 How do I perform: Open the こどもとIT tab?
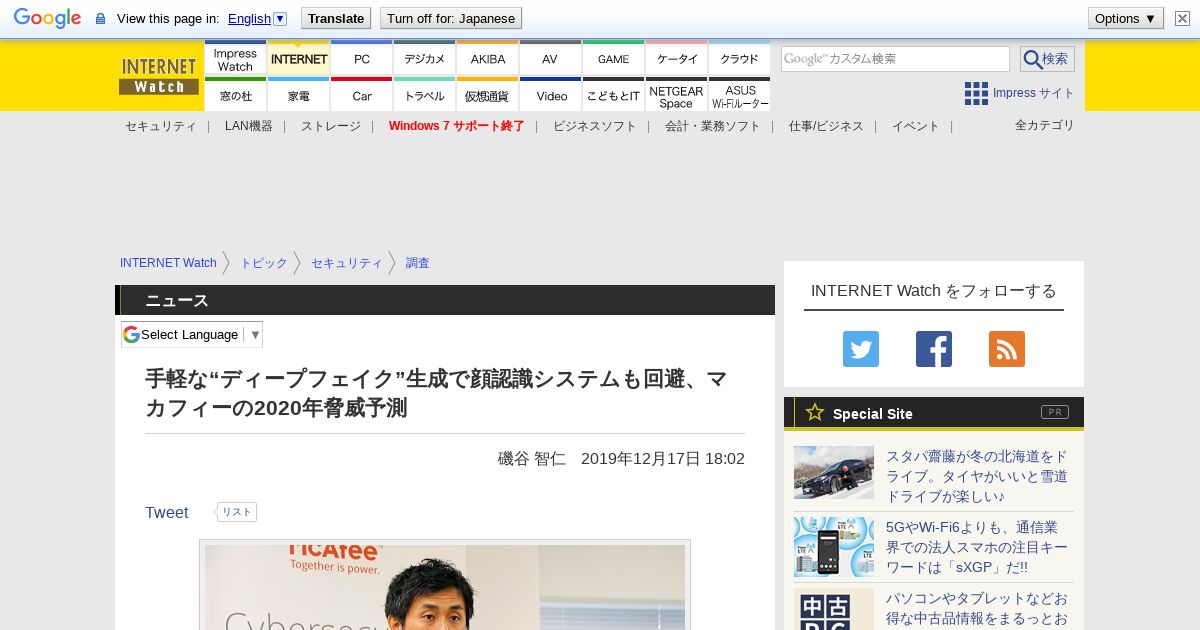(x=613, y=95)
